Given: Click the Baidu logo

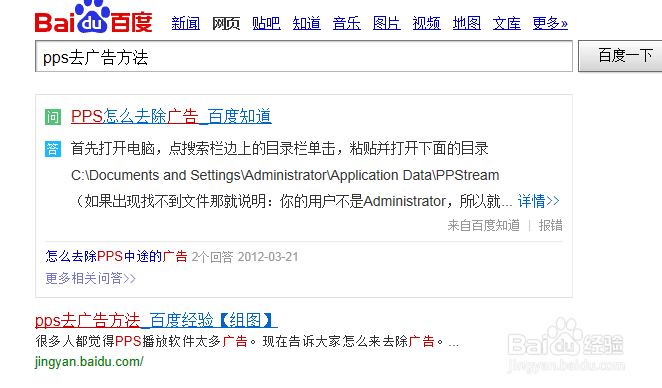Looking at the screenshot, I should [93, 17].
